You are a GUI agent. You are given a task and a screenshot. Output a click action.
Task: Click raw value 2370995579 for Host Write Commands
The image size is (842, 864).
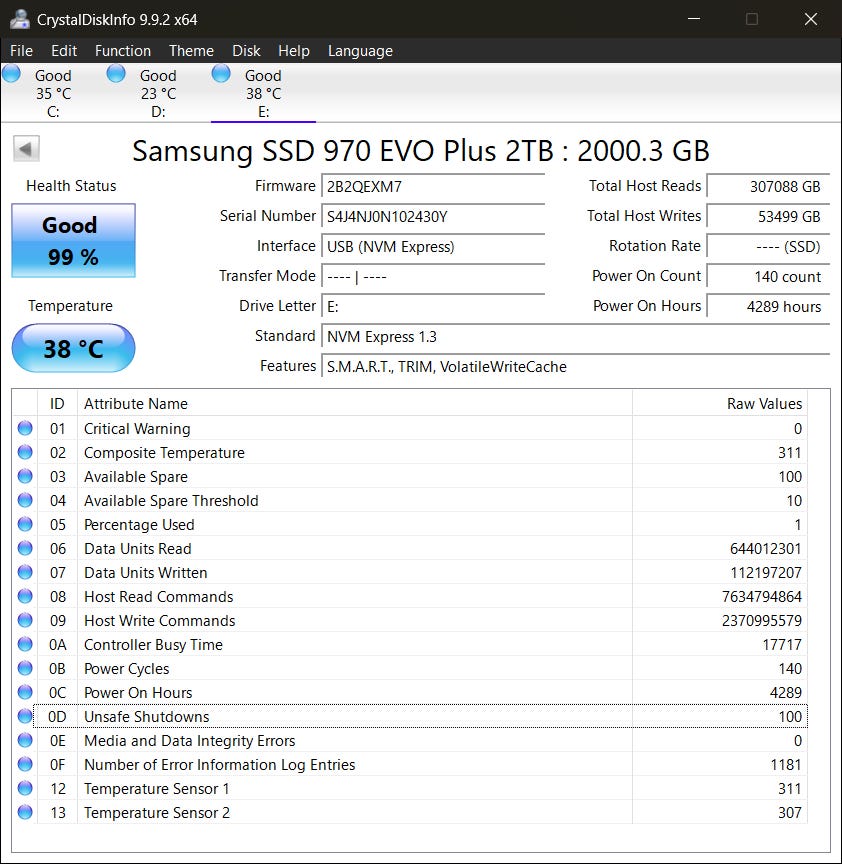pyautogui.click(x=762, y=620)
